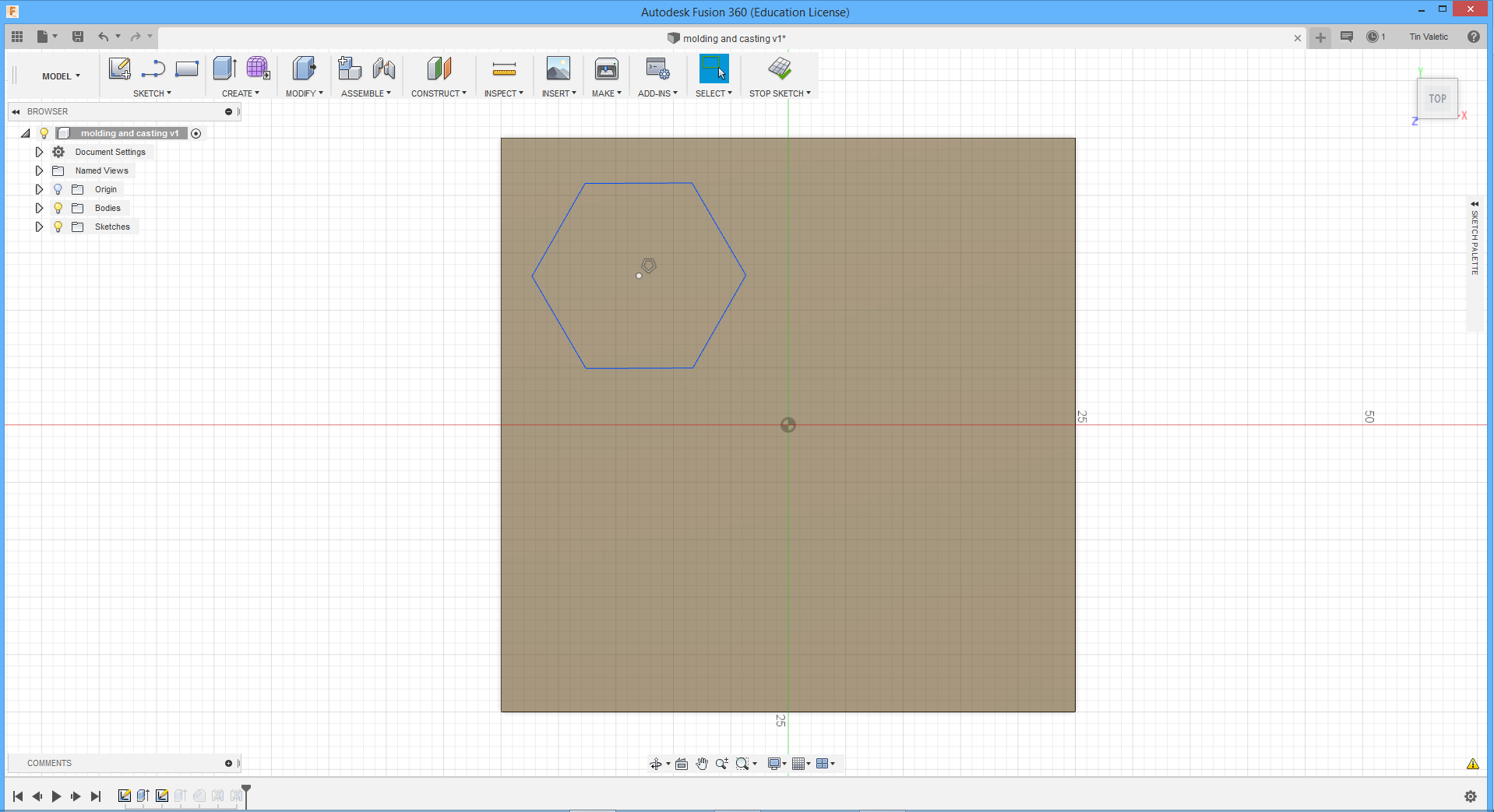
Task: Select the Orbit navigation tool
Action: 656,764
